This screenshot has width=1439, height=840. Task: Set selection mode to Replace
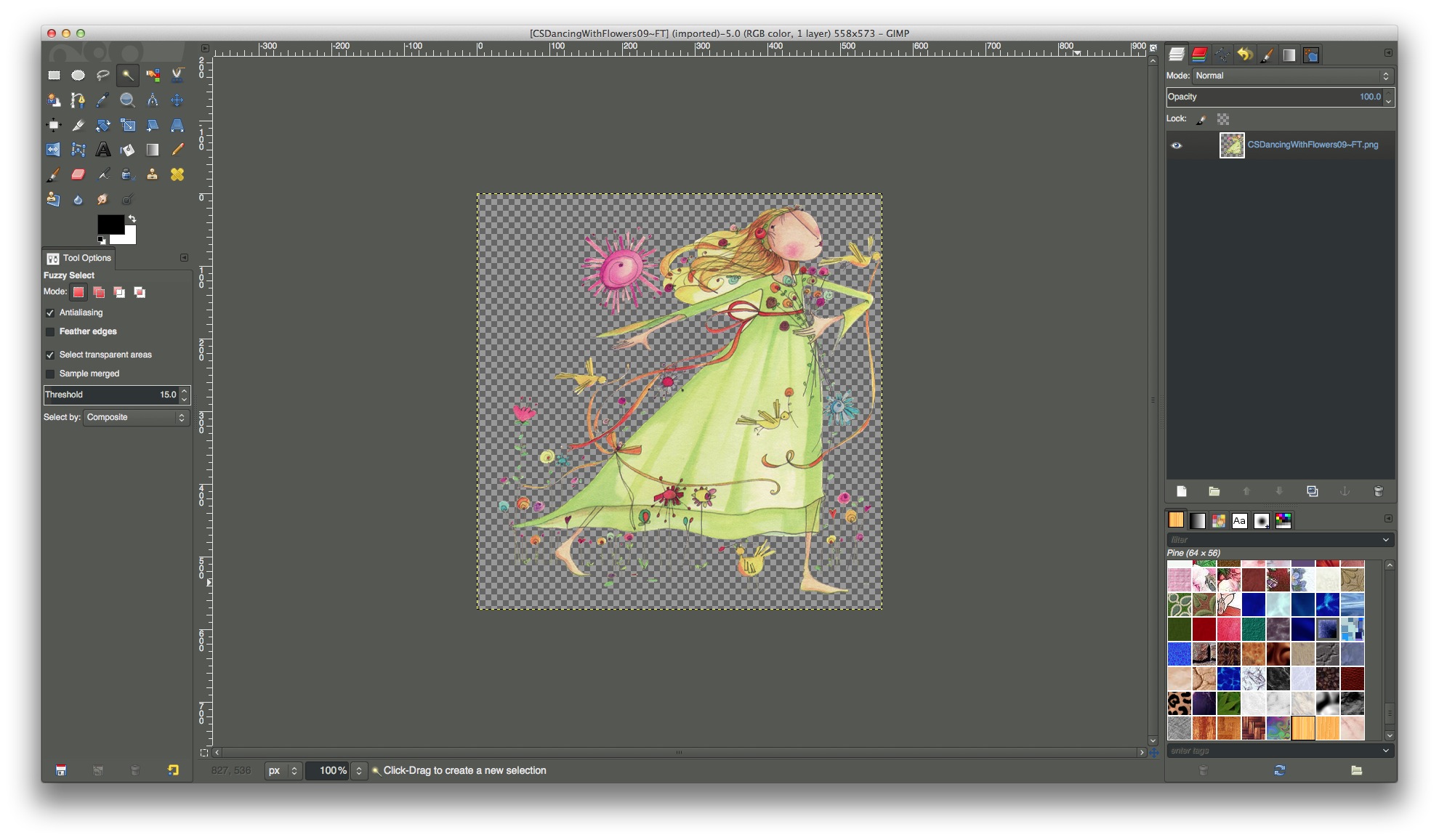78,292
